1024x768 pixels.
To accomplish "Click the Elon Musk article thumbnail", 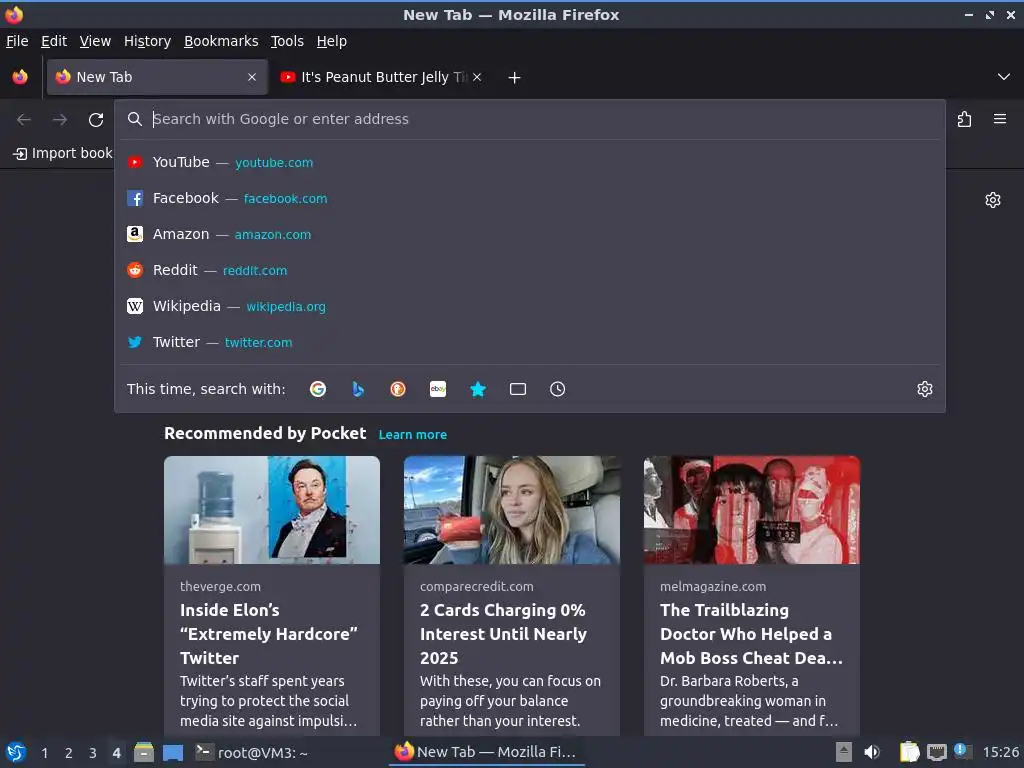I will 272,510.
